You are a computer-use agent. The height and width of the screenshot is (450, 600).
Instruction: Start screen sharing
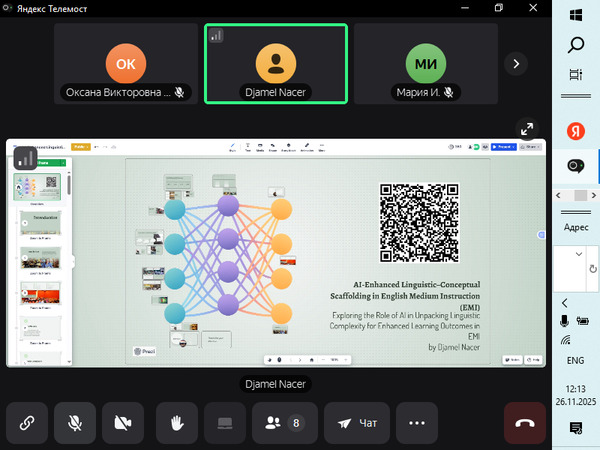click(x=224, y=423)
